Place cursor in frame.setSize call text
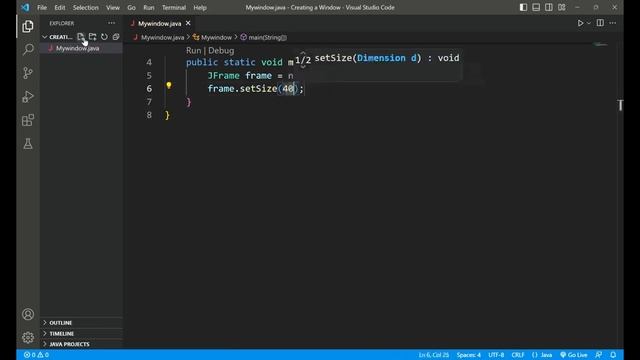 [x=256, y=89]
